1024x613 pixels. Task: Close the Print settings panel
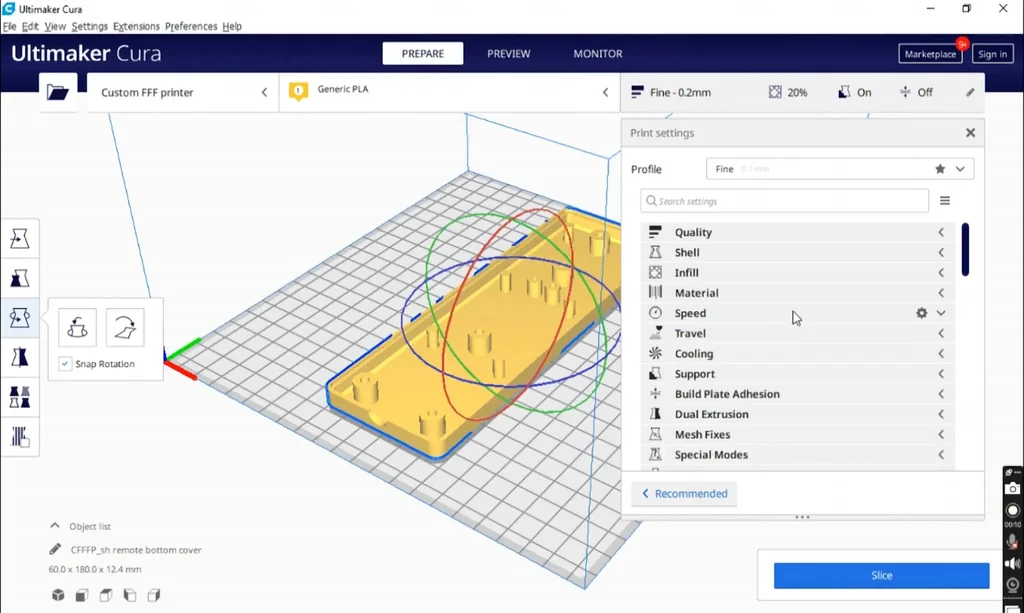970,133
